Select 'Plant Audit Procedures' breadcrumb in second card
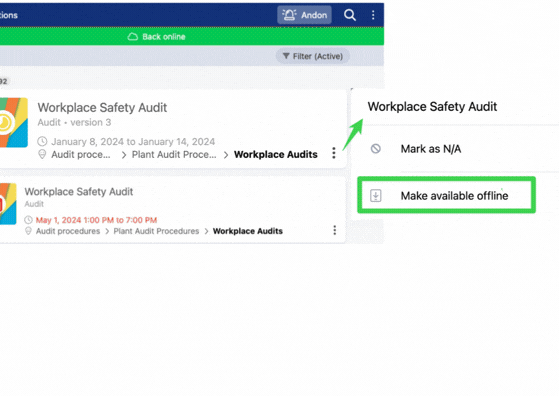The width and height of the screenshot is (559, 396). pyautogui.click(x=156, y=231)
